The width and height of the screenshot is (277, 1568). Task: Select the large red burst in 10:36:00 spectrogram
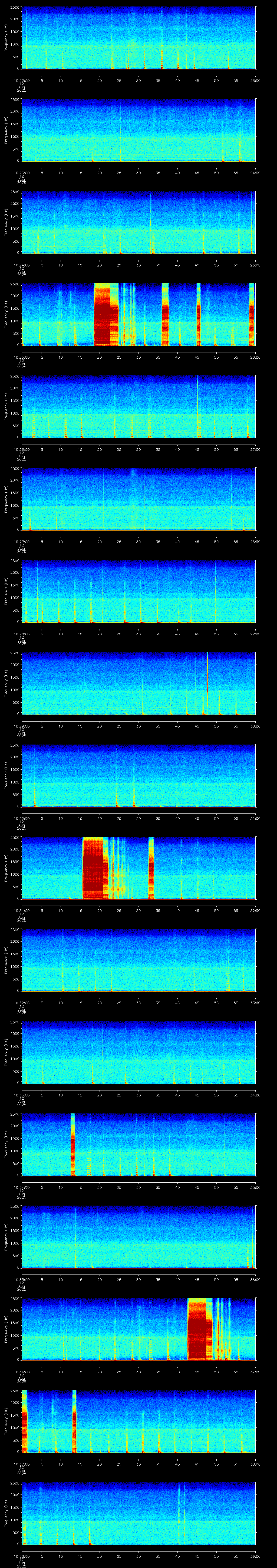coord(199,1329)
